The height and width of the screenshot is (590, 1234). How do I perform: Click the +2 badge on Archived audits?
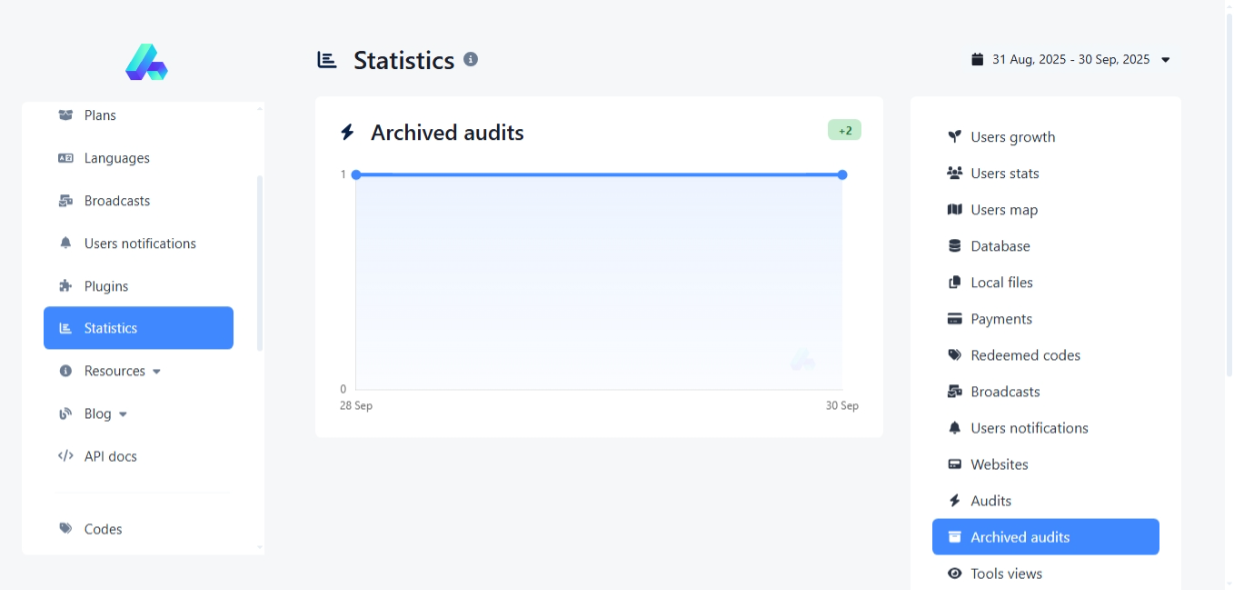click(844, 130)
